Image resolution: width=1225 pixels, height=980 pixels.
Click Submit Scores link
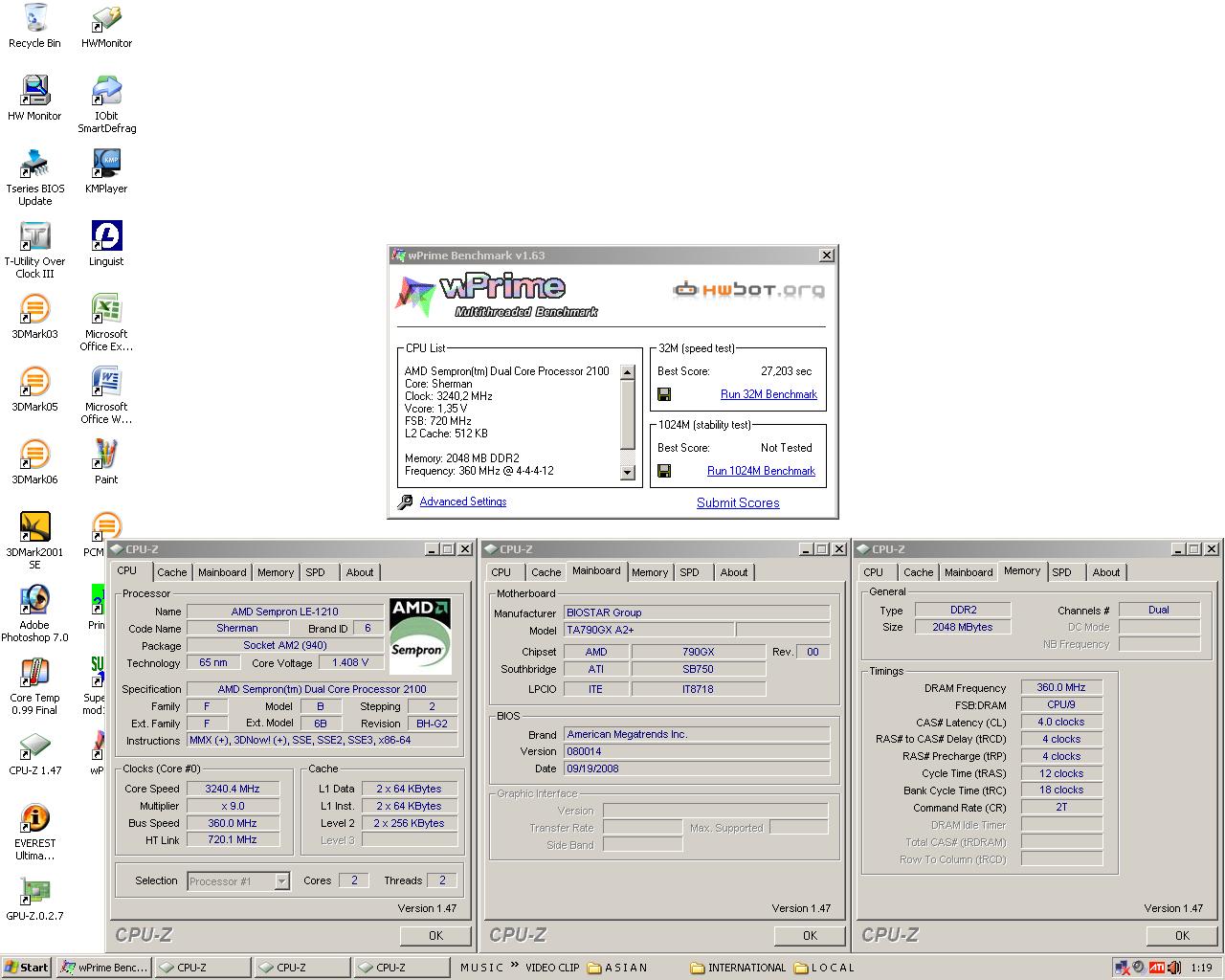738,502
